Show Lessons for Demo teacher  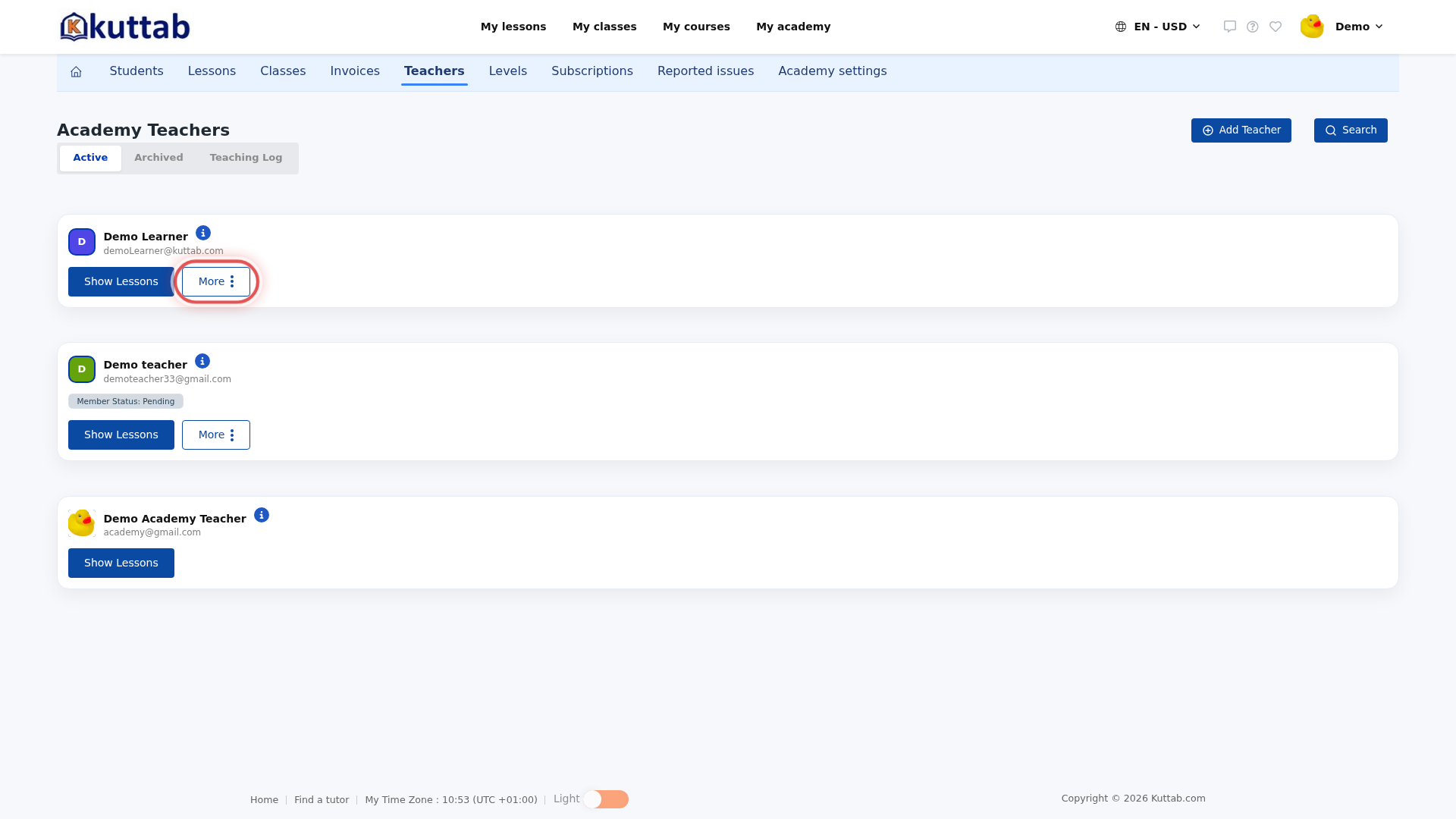121,435
